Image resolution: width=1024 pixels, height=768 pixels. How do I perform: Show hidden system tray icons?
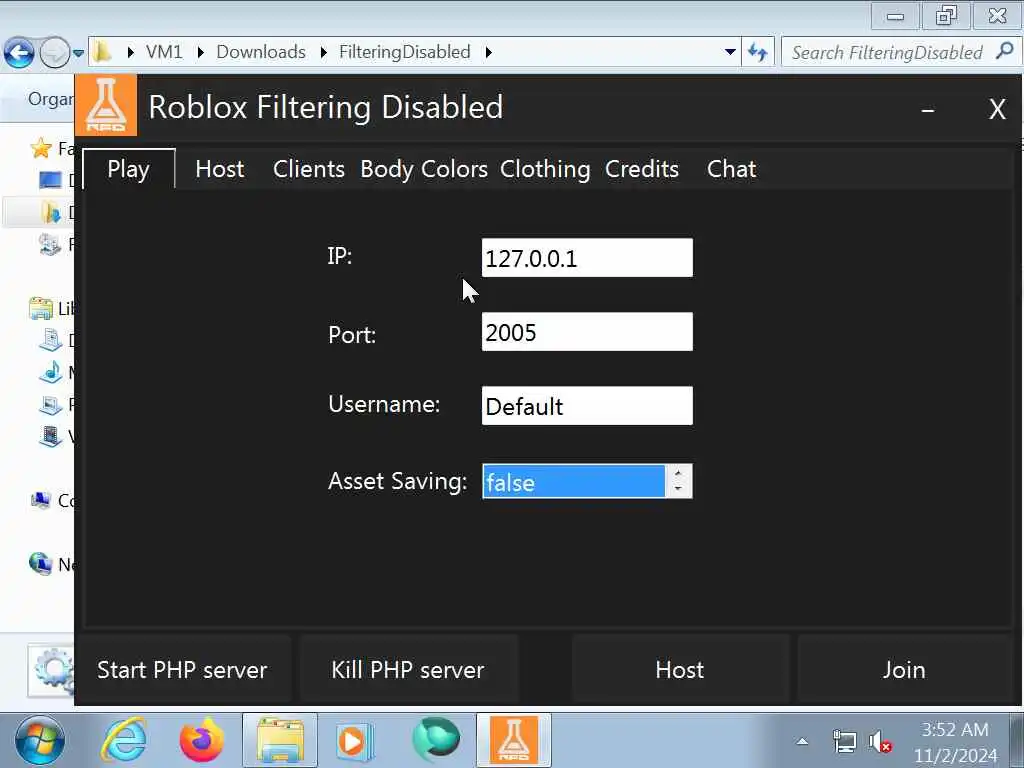803,741
